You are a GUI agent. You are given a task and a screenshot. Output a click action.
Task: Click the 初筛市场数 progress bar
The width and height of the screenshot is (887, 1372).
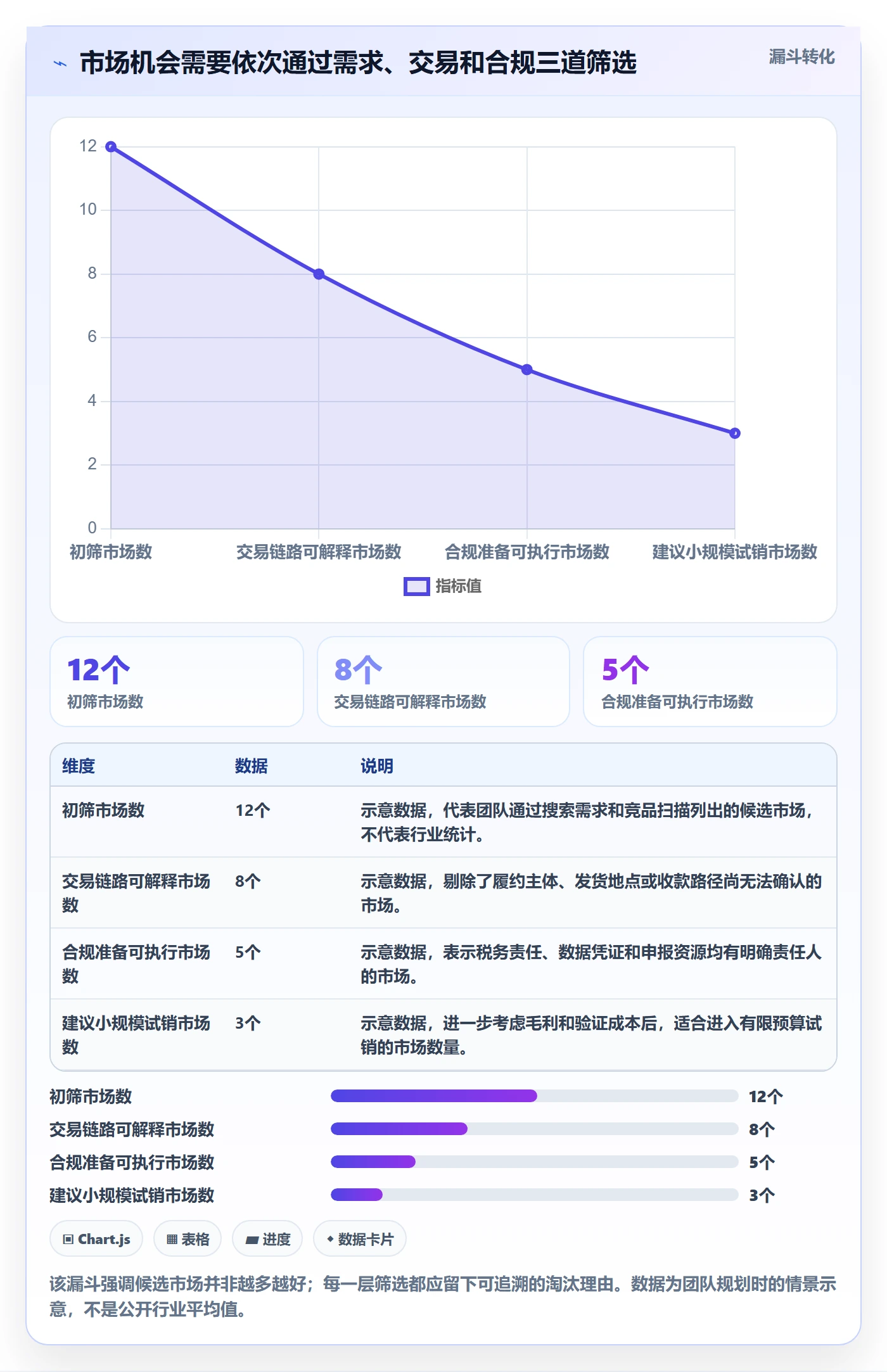(x=535, y=1096)
